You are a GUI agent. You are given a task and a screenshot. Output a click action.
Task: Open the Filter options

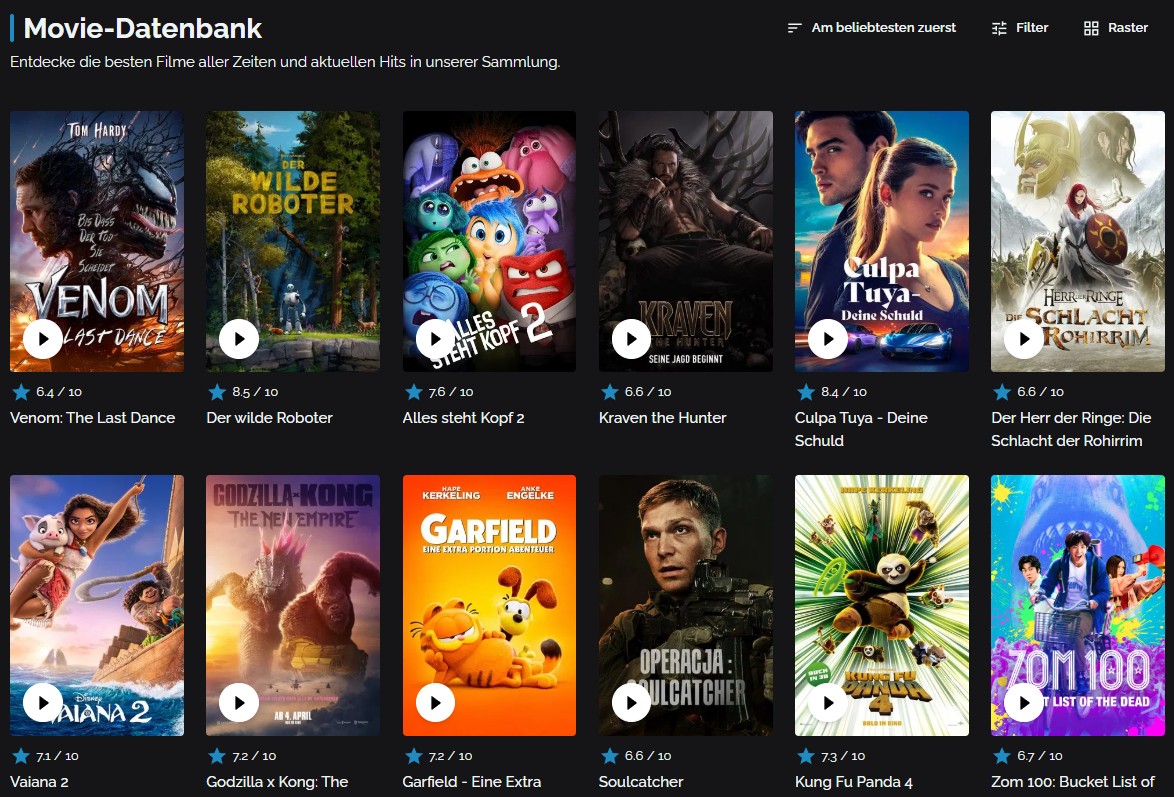[x=1020, y=28]
